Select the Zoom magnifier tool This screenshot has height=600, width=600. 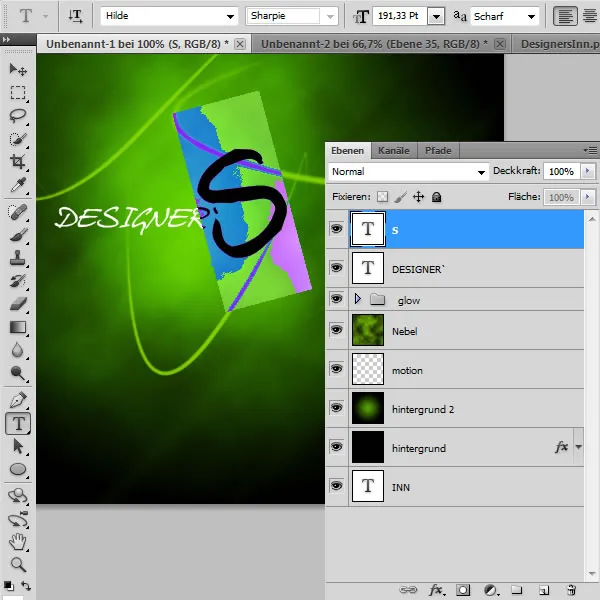pyautogui.click(x=18, y=565)
